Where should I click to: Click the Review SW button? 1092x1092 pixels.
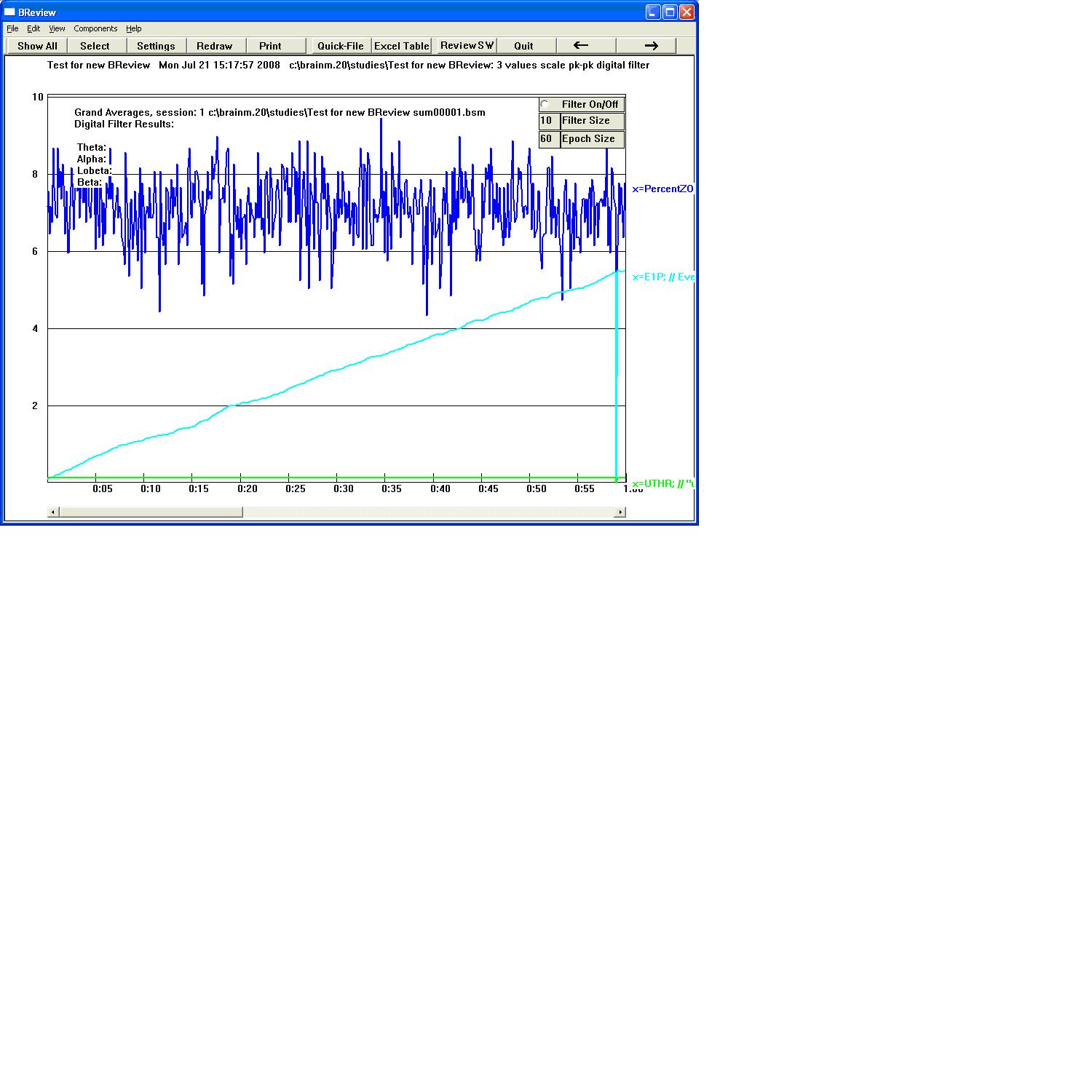pyautogui.click(x=467, y=45)
